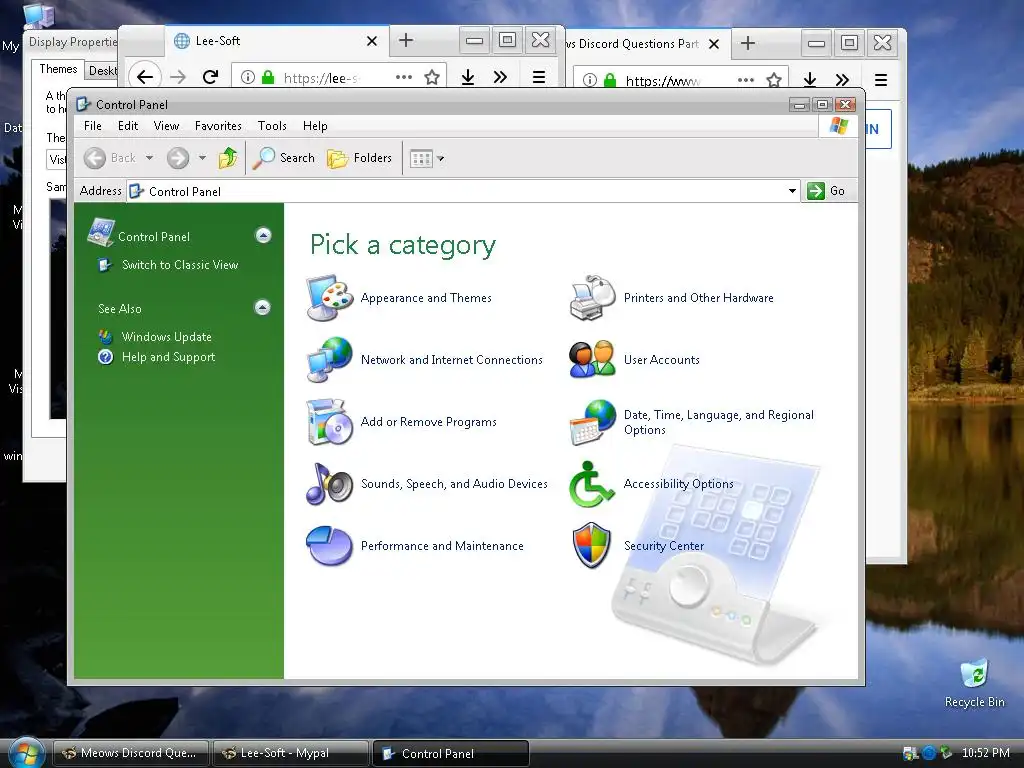Reload page in Lee-Soft browser window

tap(210, 77)
